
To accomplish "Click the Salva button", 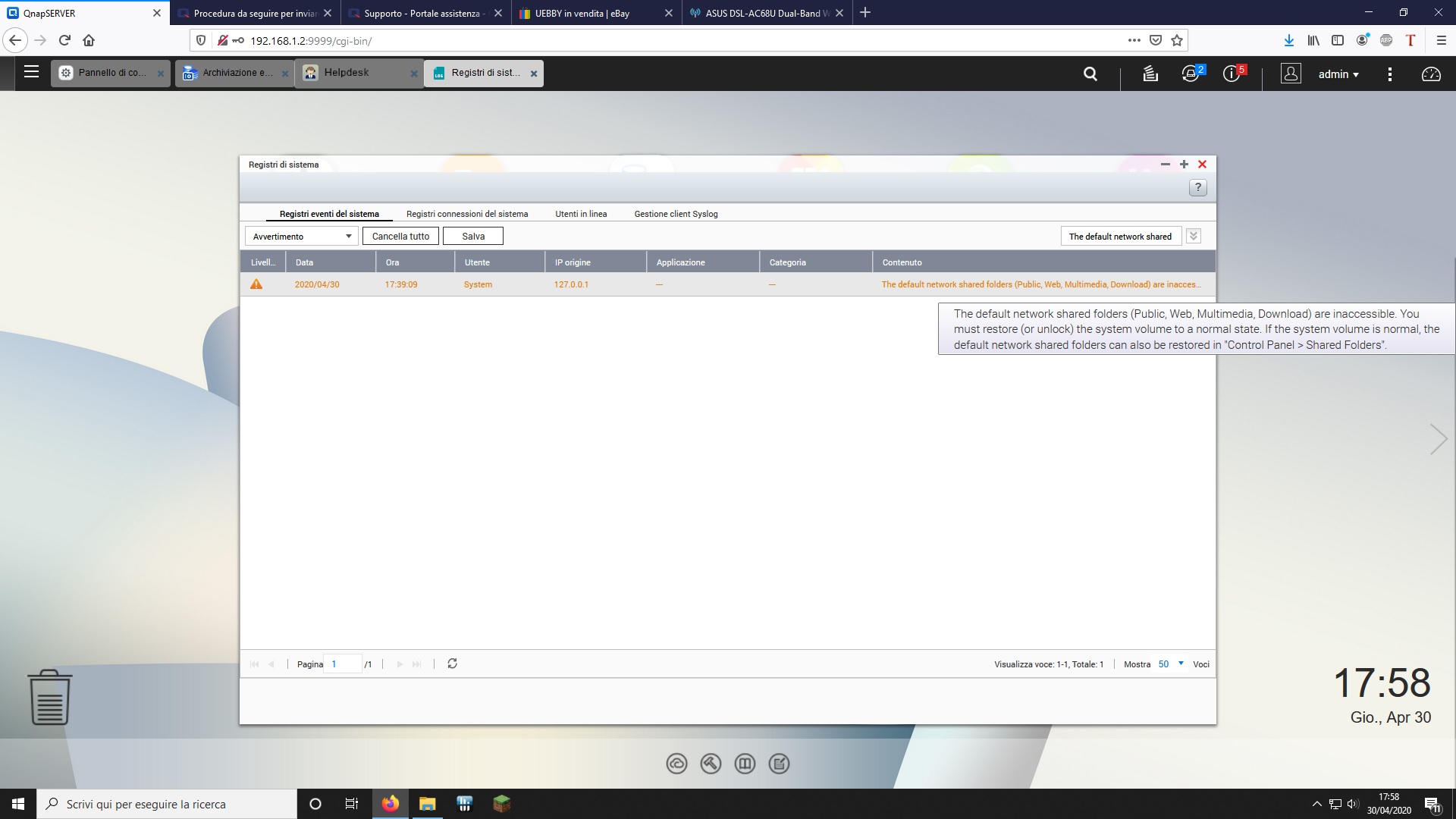I will coord(473,237).
